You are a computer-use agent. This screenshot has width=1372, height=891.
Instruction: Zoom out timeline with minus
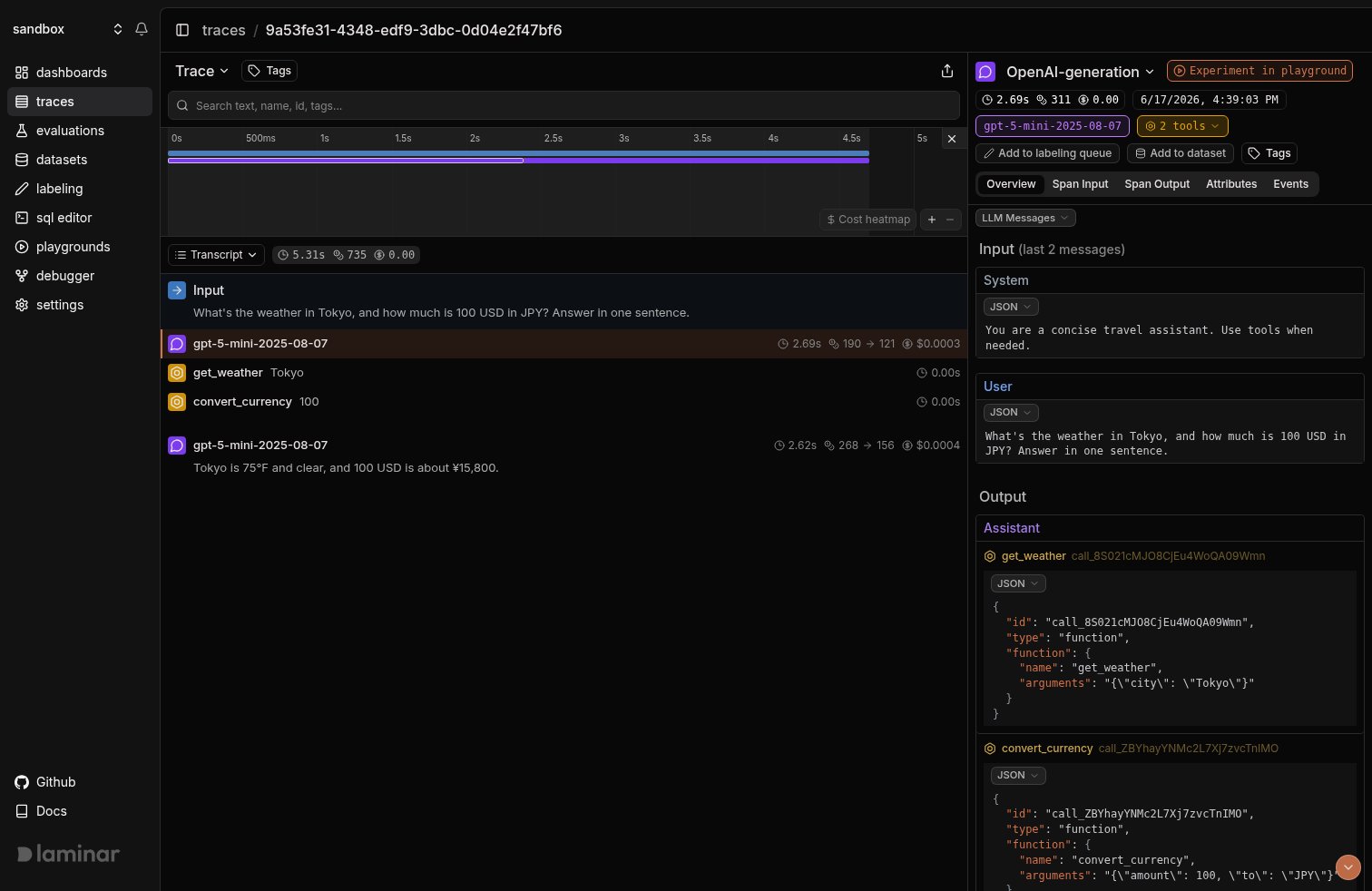(x=950, y=220)
